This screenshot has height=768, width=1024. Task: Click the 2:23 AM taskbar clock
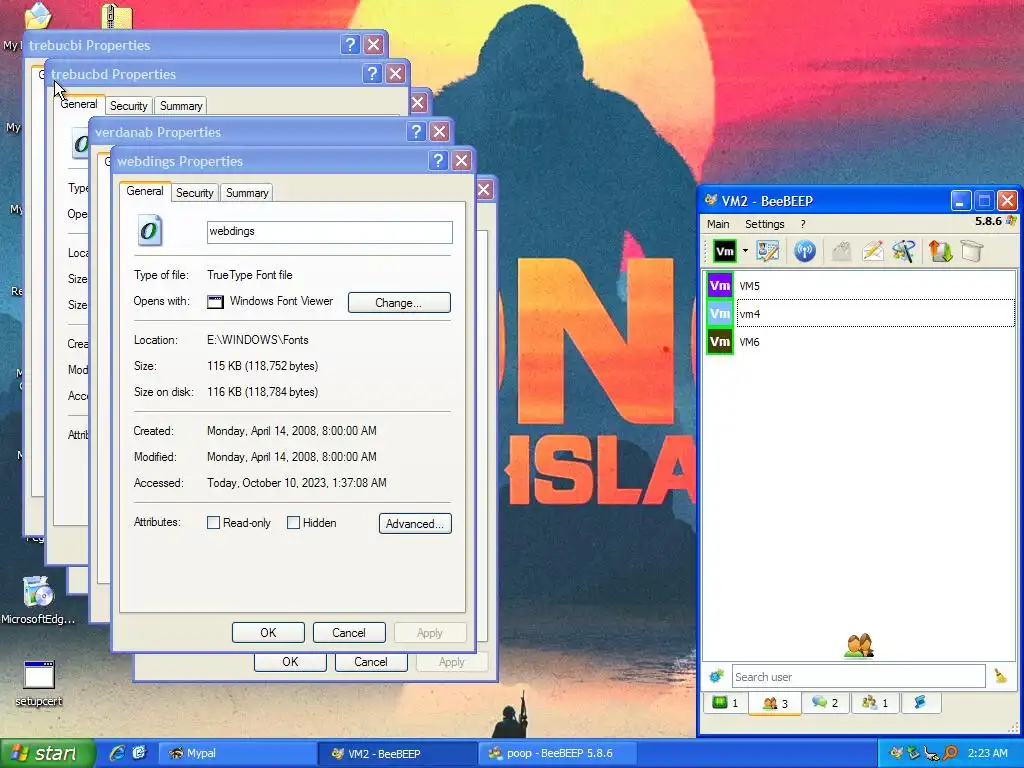coord(987,753)
